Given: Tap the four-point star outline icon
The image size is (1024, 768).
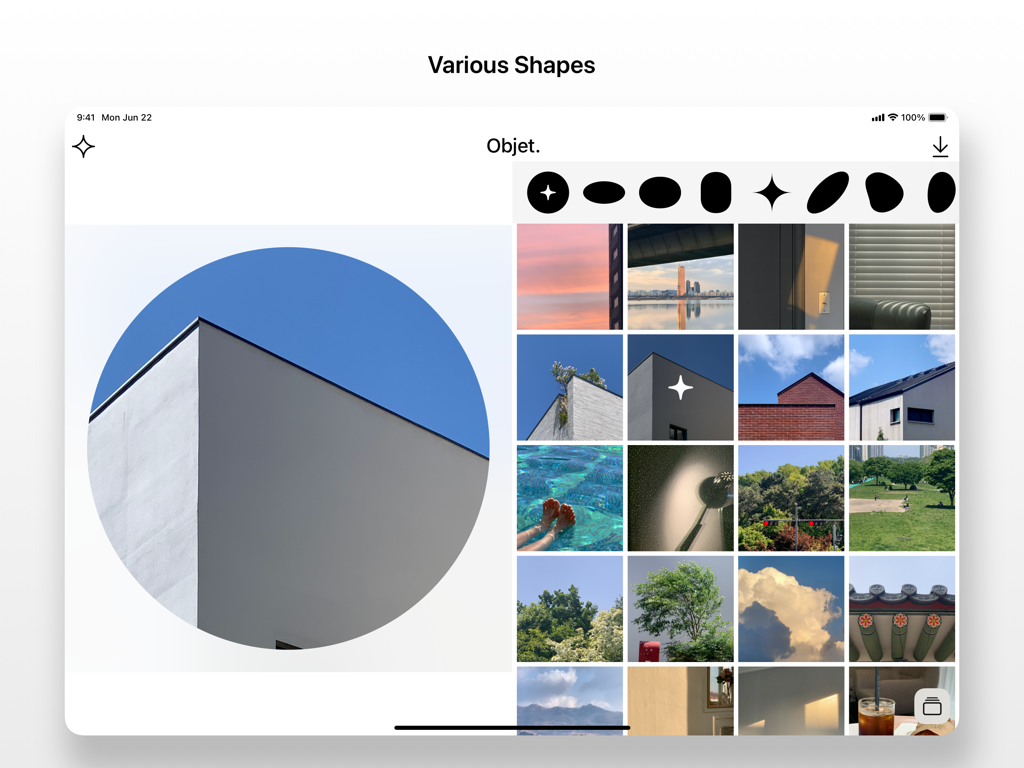Looking at the screenshot, I should point(83,146).
